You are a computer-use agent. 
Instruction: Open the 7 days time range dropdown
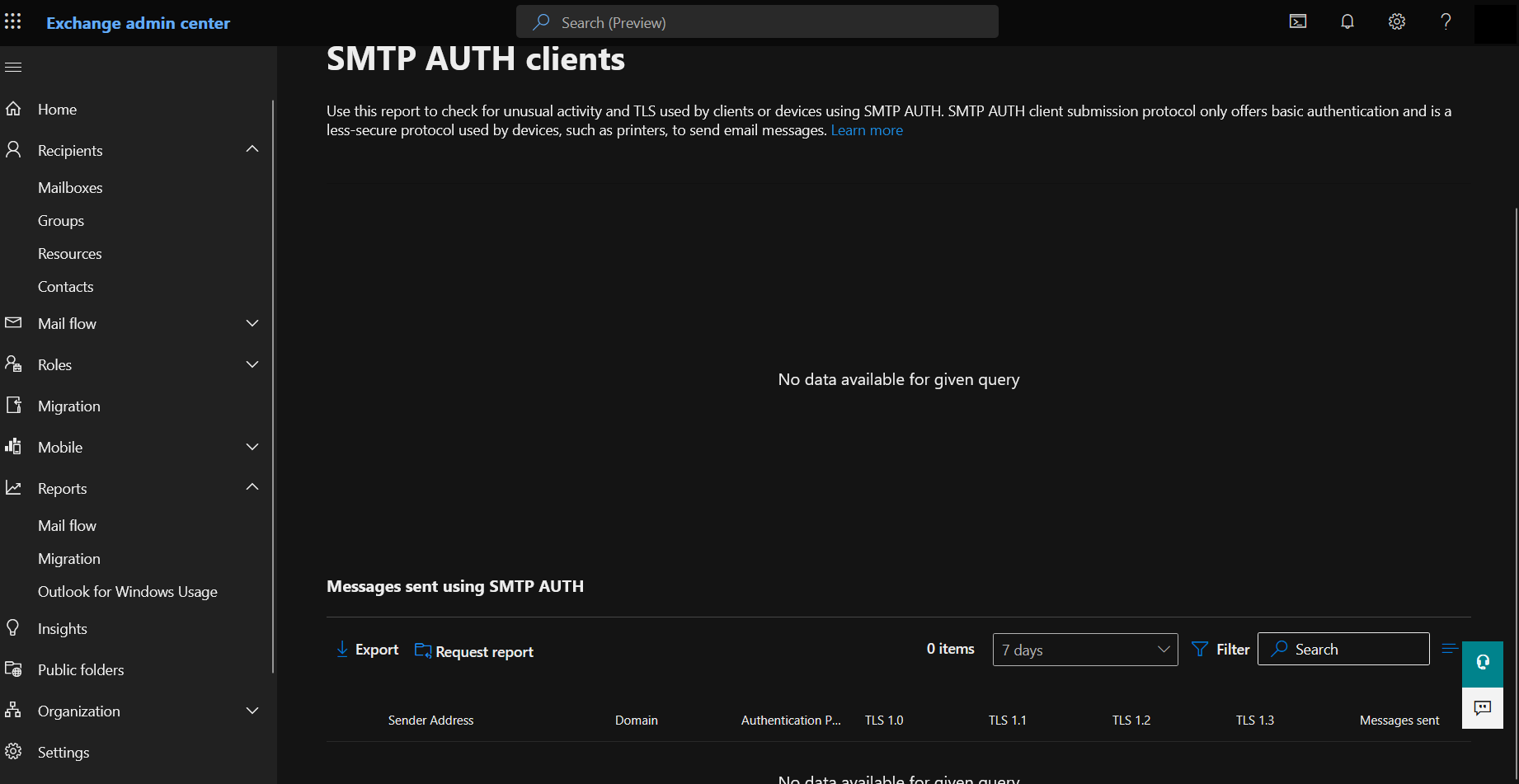1085,650
